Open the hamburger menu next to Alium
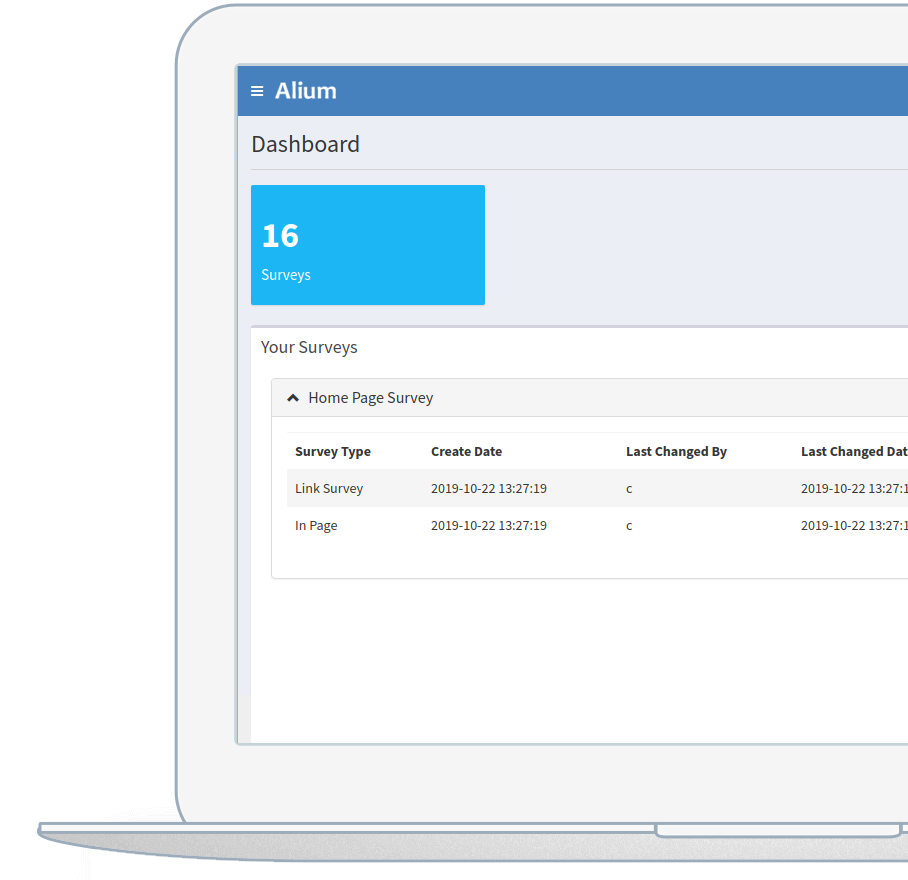Image resolution: width=908 pixels, height=880 pixels. [257, 91]
